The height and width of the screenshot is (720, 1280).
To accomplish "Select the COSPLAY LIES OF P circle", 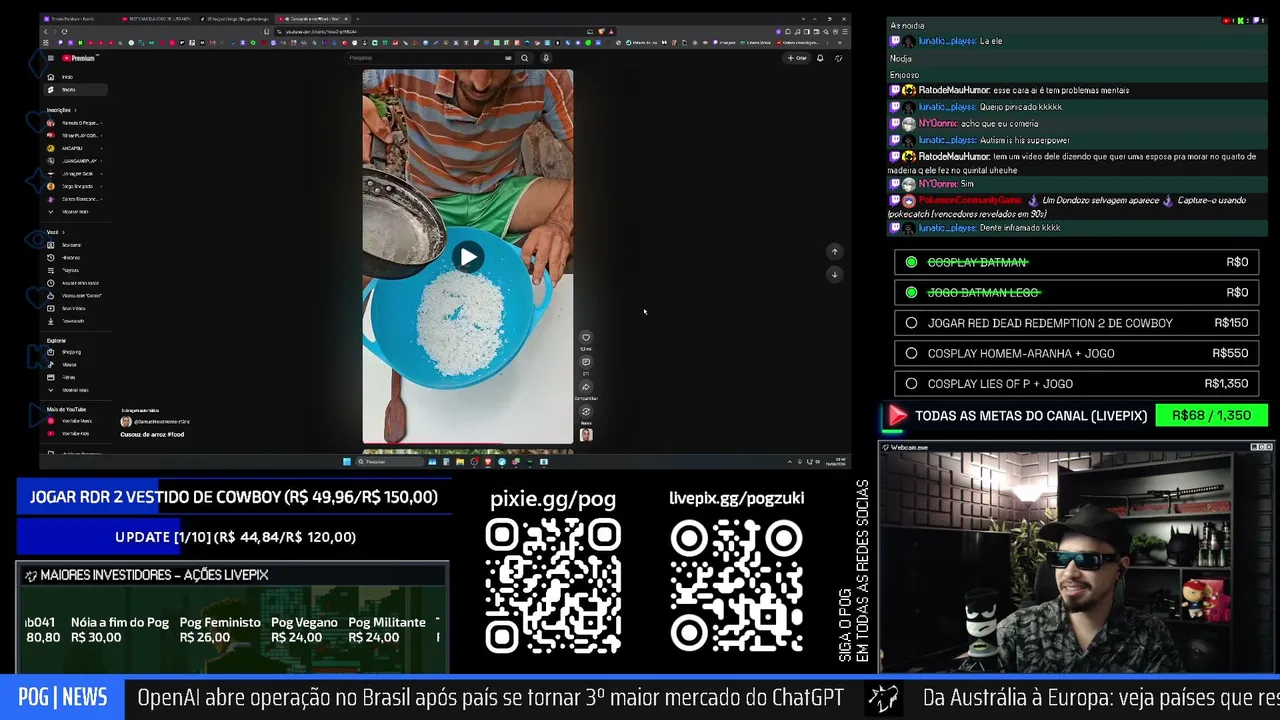I will (911, 384).
